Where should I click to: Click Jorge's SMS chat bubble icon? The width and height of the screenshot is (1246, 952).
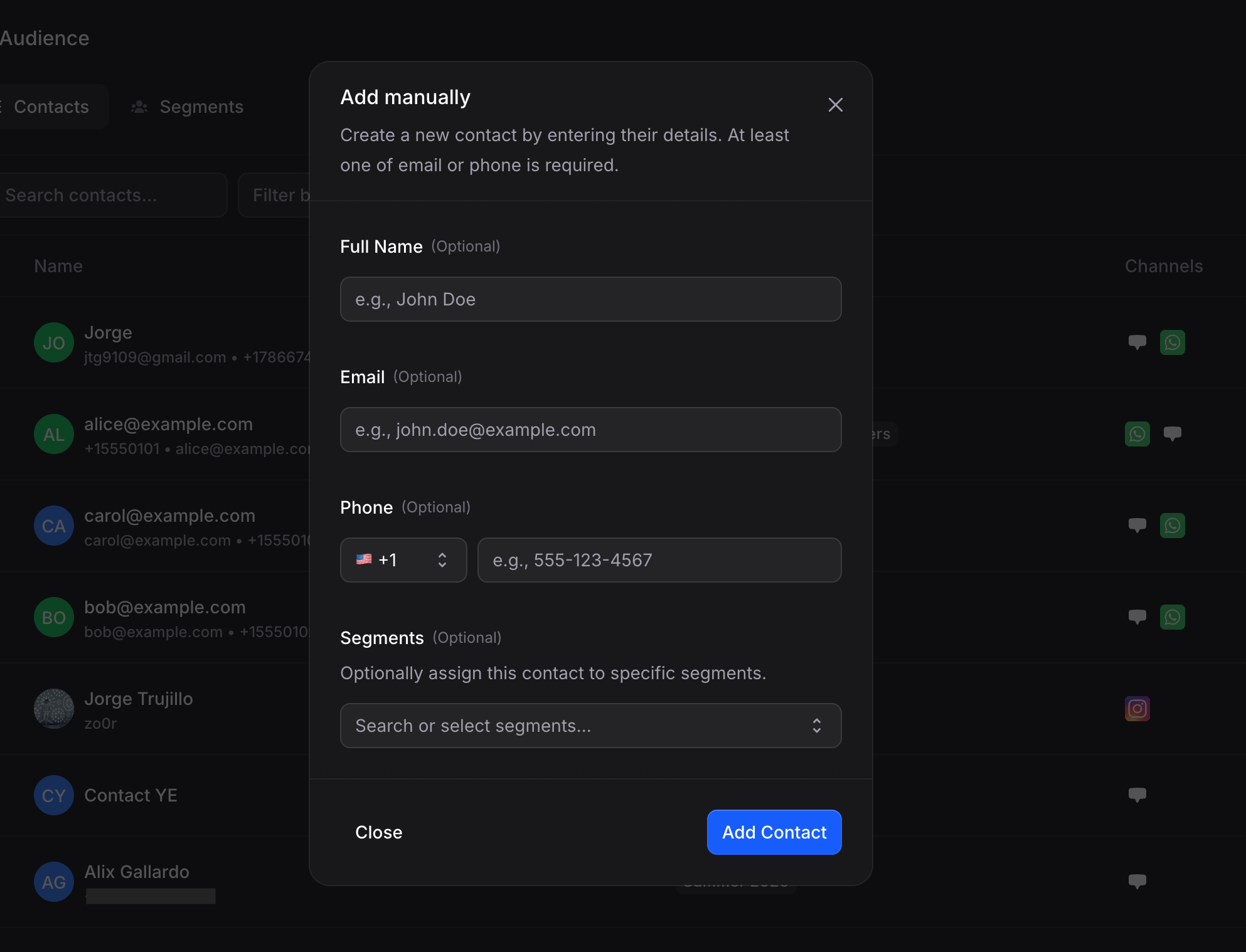click(1137, 342)
